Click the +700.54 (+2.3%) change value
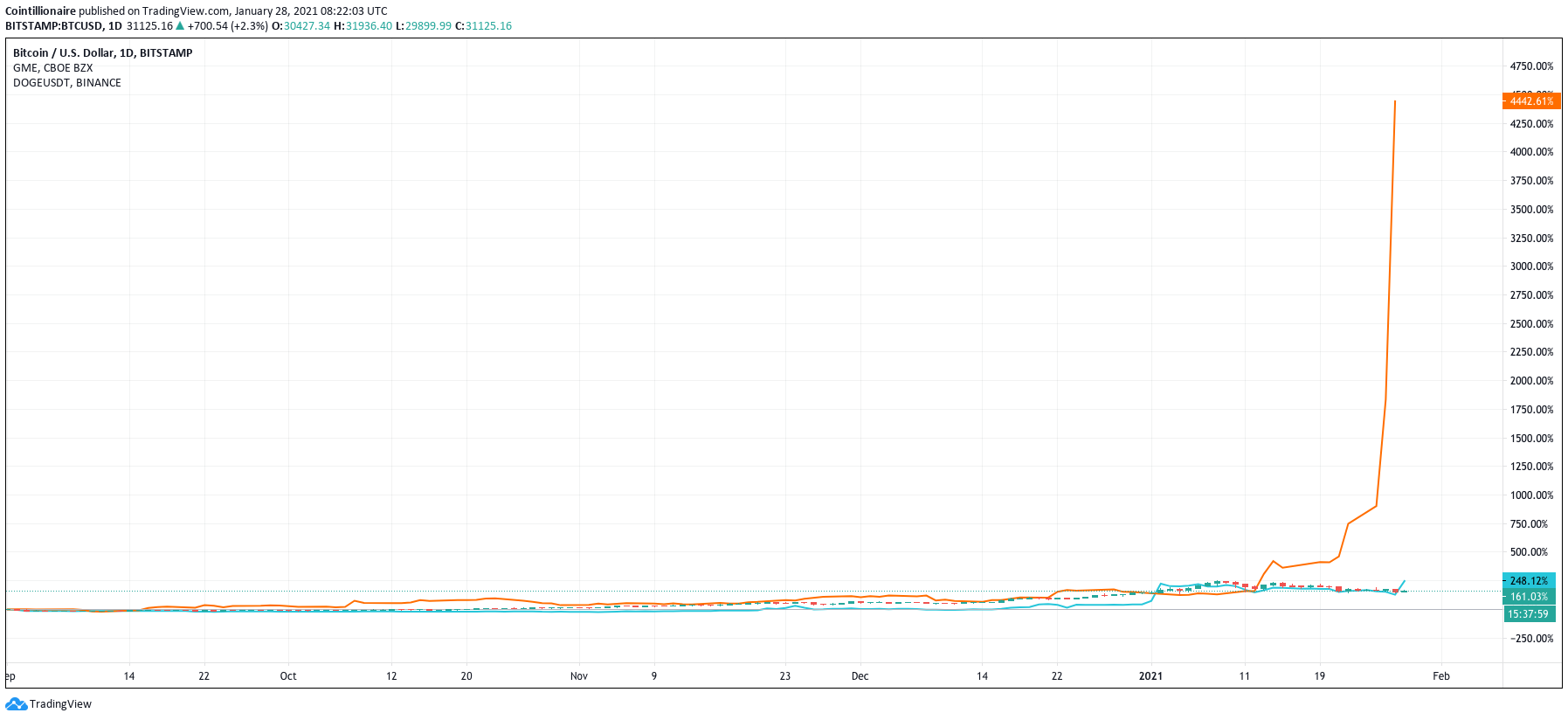 click(228, 26)
